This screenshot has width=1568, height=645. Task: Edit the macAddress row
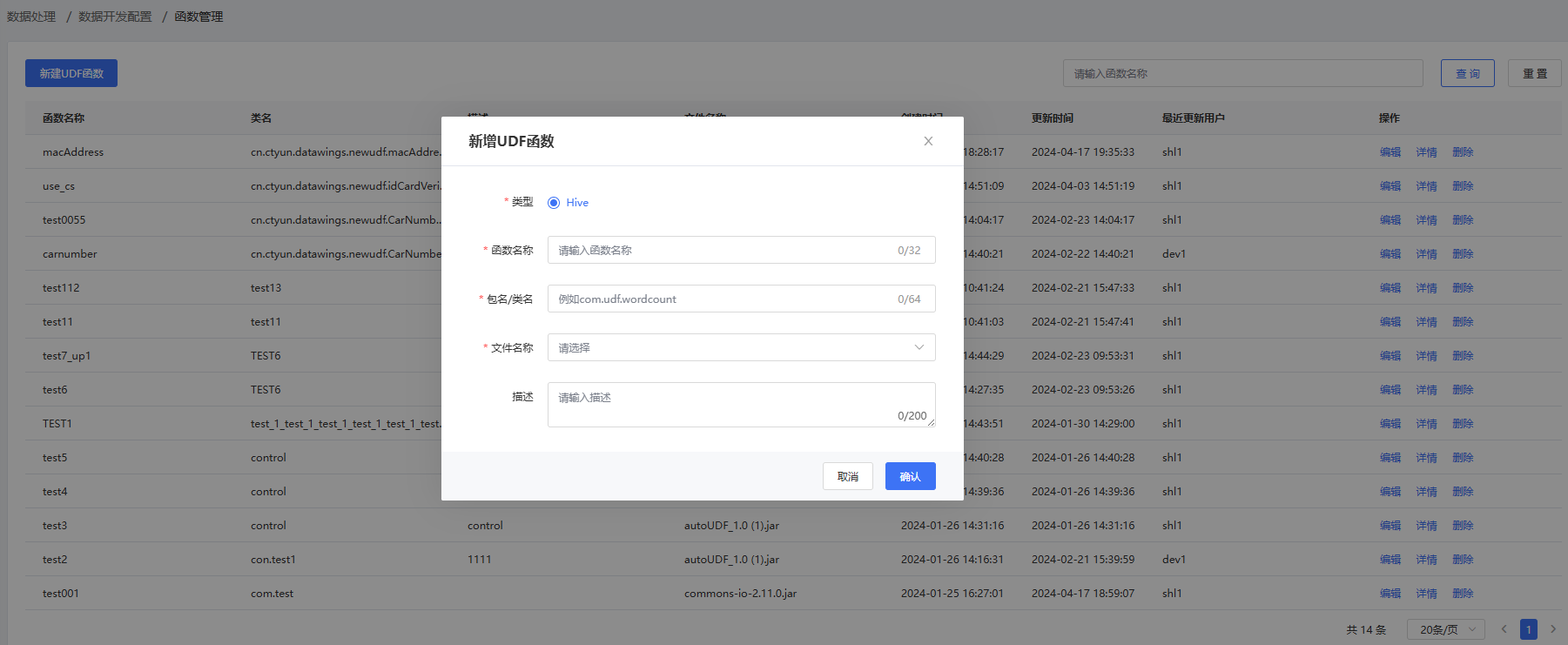point(1390,152)
